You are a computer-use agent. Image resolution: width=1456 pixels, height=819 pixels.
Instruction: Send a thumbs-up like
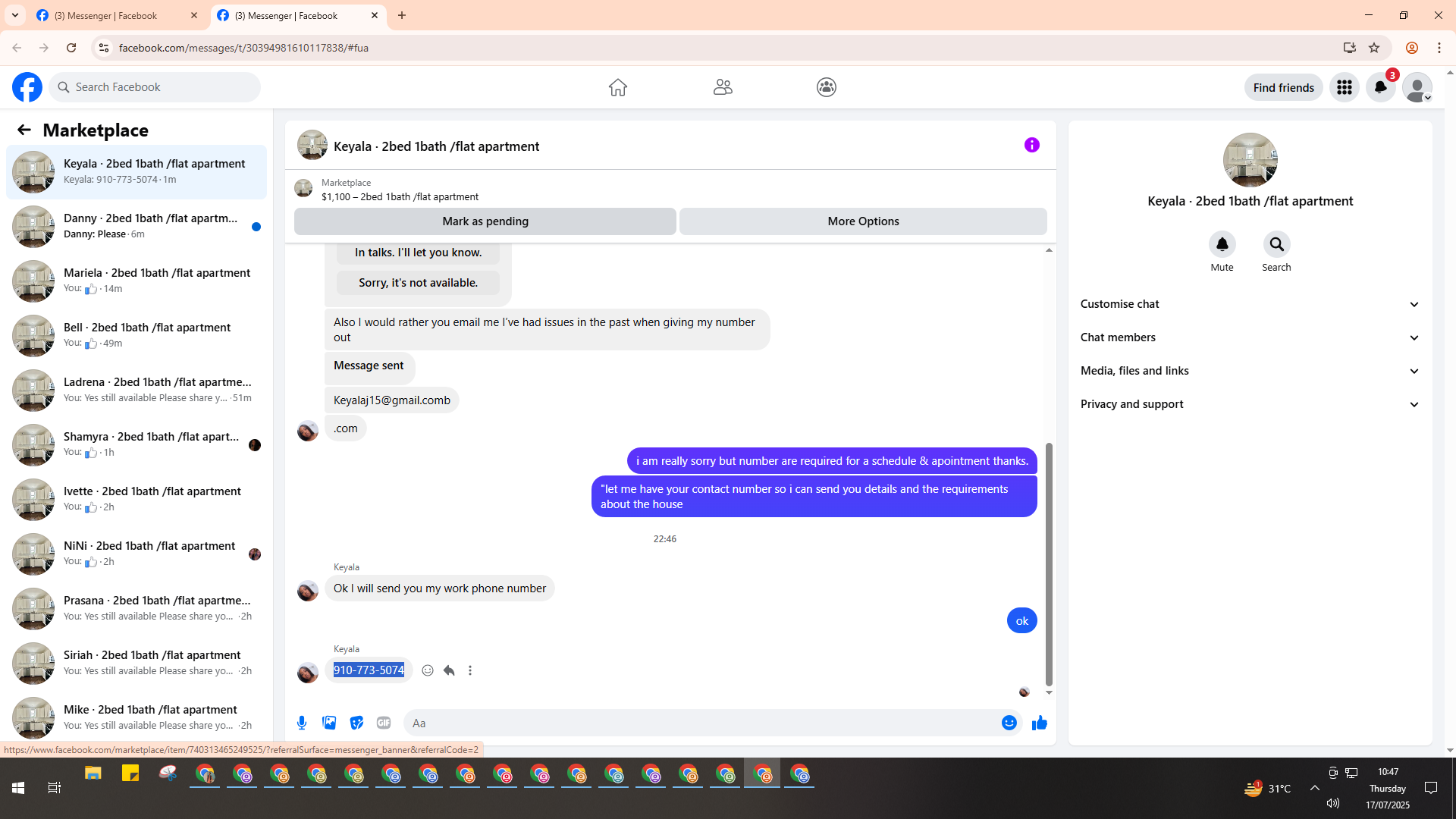[x=1040, y=723]
